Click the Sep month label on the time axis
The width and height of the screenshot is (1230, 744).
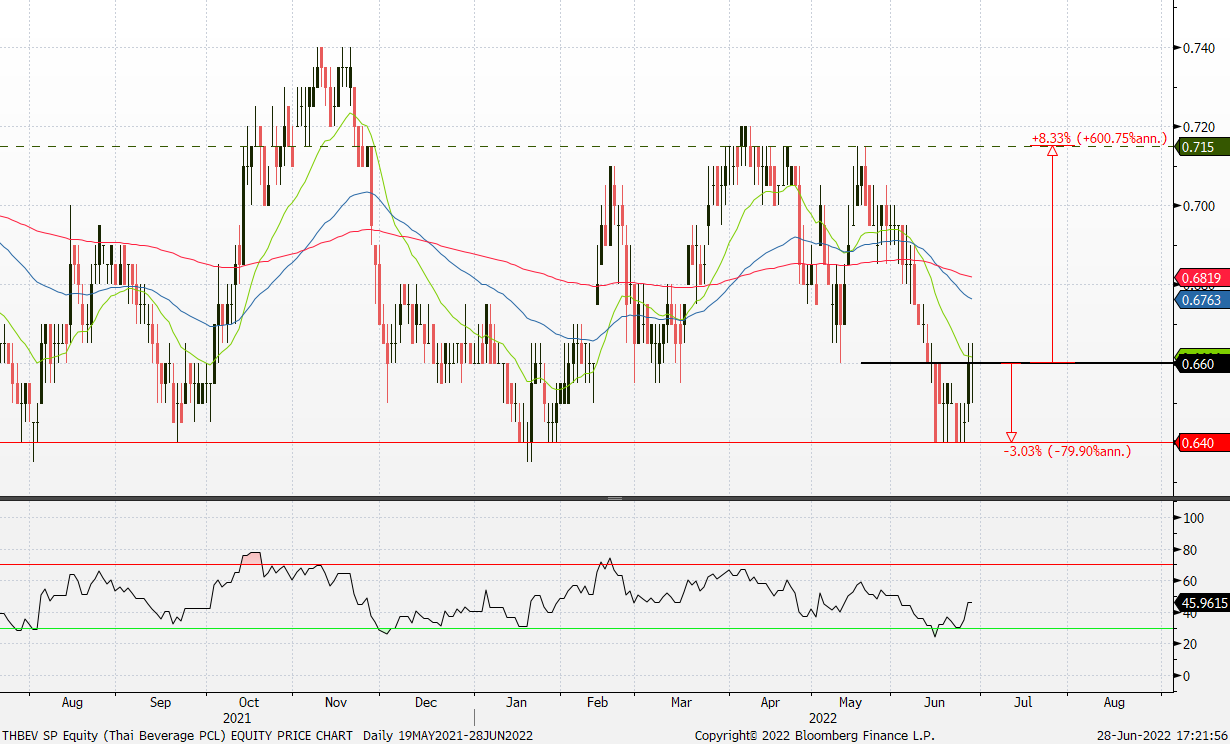(x=161, y=703)
